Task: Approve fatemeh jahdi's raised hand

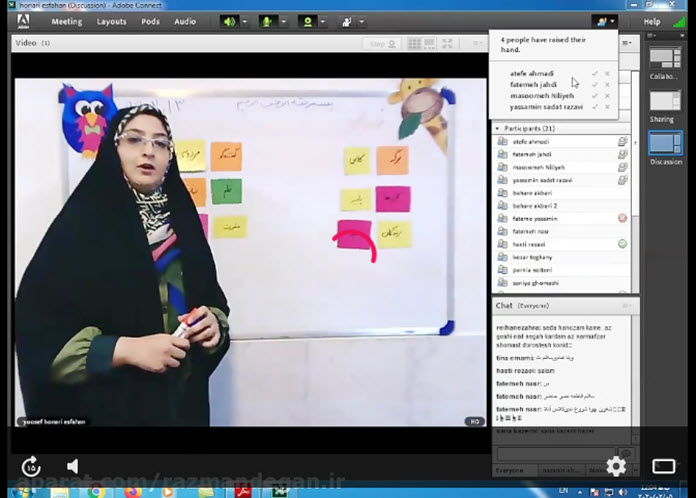Action: [595, 84]
